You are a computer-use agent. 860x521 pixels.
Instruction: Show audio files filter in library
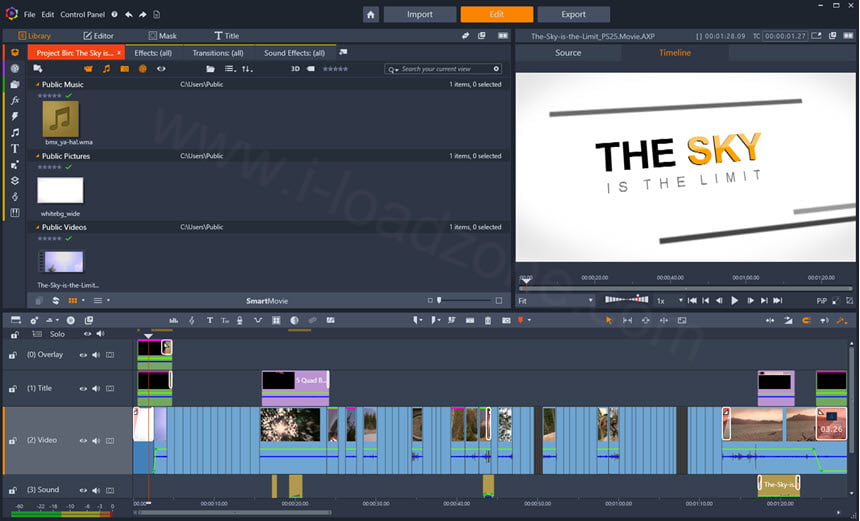tap(106, 69)
